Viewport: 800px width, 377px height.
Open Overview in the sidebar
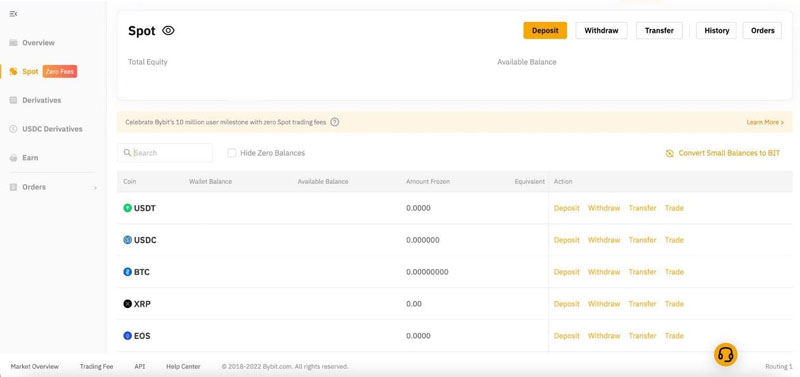pos(38,43)
